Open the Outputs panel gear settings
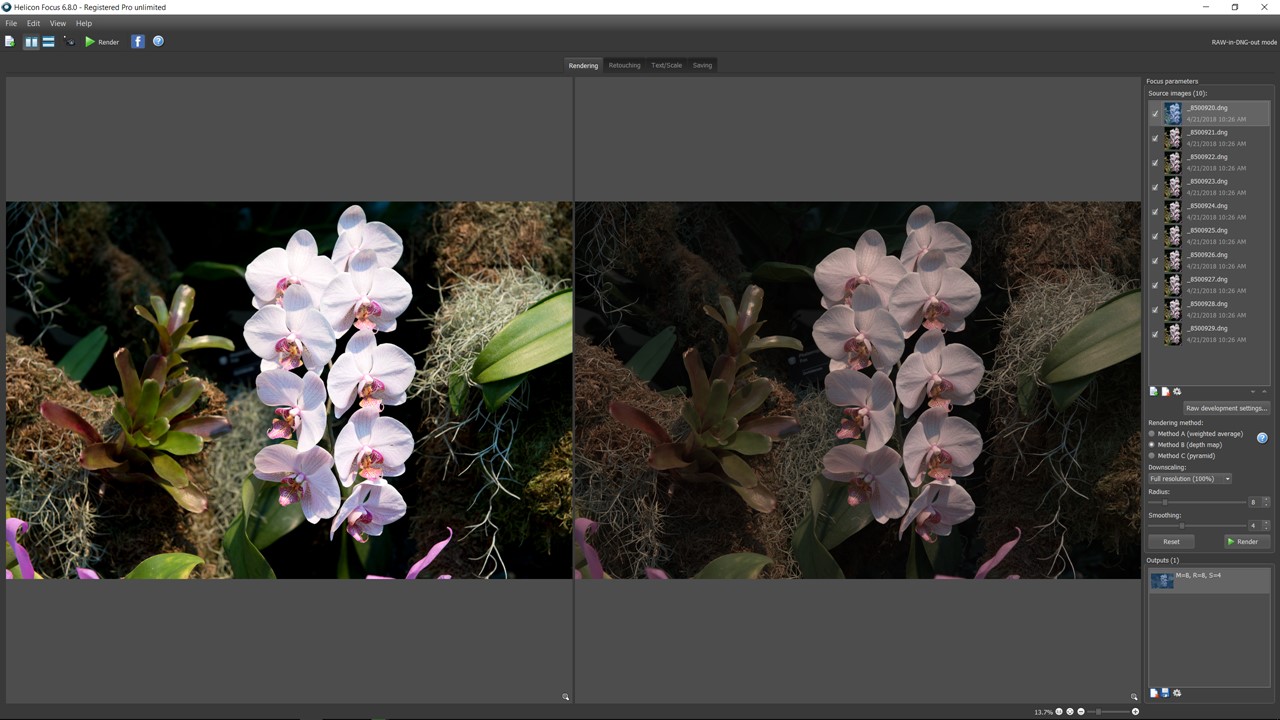1280x720 pixels. (x=1177, y=693)
